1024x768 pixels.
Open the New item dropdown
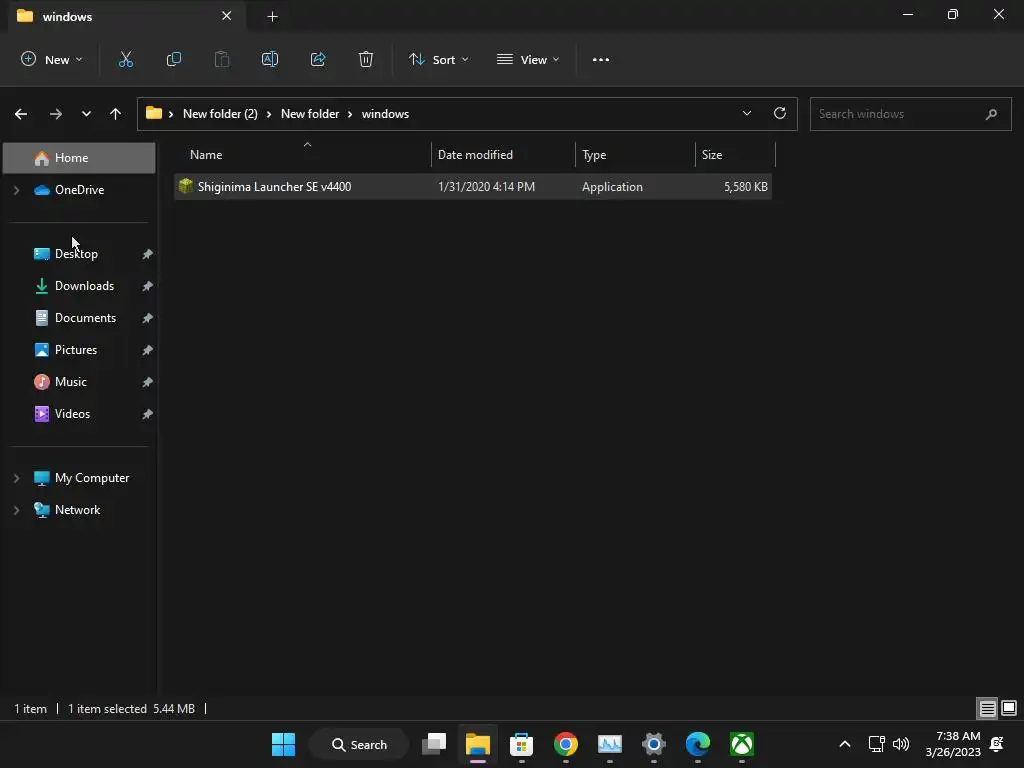pyautogui.click(x=52, y=59)
